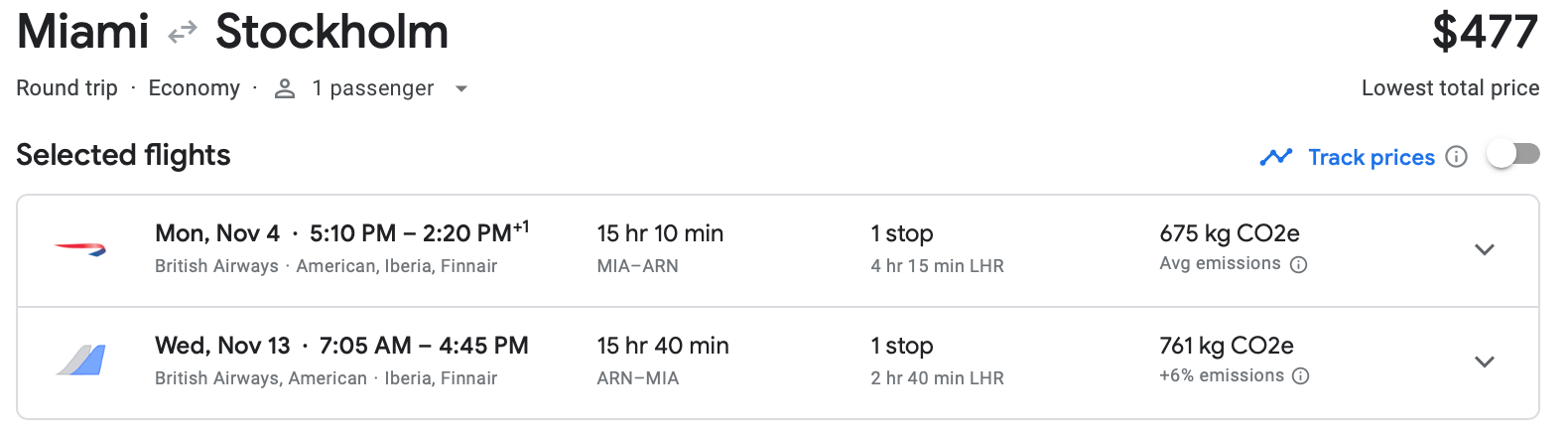The image size is (1568, 437).
Task: Click the 675 kg CO2e emissions text
Action: tap(1230, 233)
